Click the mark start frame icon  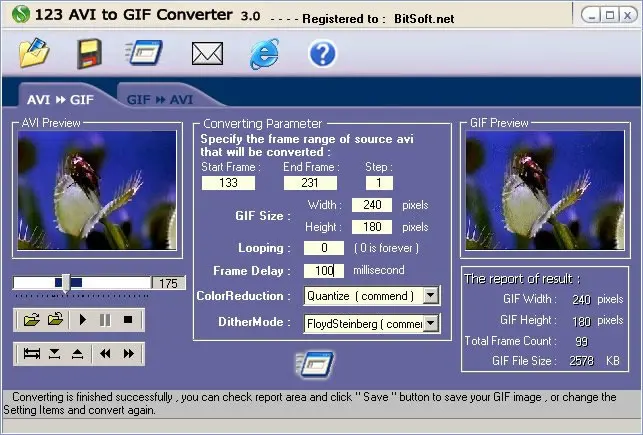55,354
